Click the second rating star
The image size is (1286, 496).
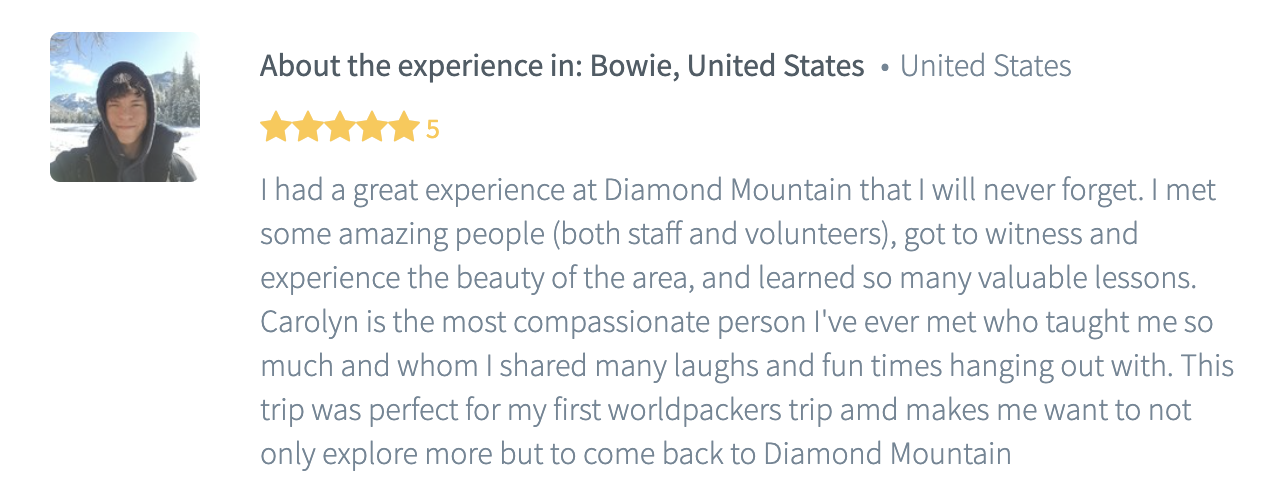point(307,128)
